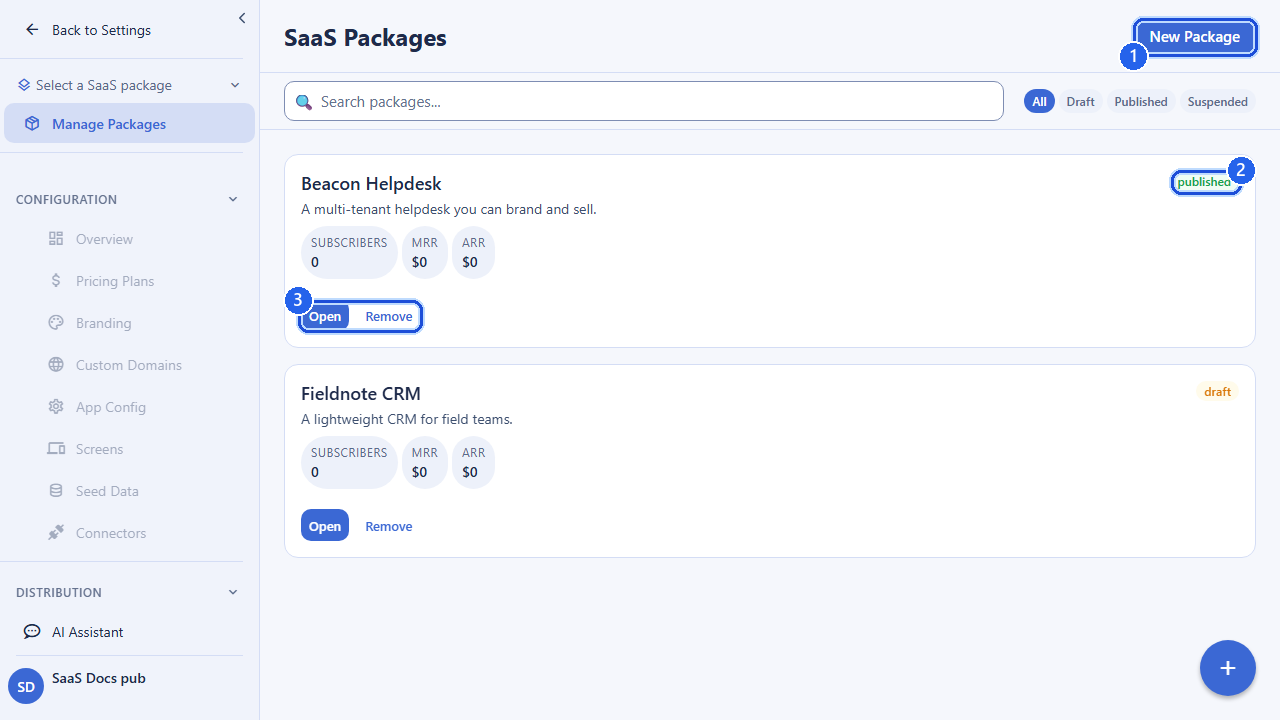This screenshot has height=720, width=1280.
Task: Click the published status badge
Action: click(1205, 182)
